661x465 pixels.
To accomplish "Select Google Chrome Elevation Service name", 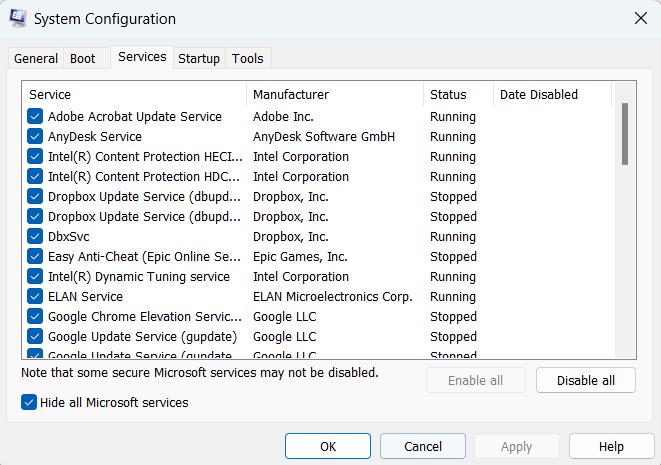I will [145, 317].
